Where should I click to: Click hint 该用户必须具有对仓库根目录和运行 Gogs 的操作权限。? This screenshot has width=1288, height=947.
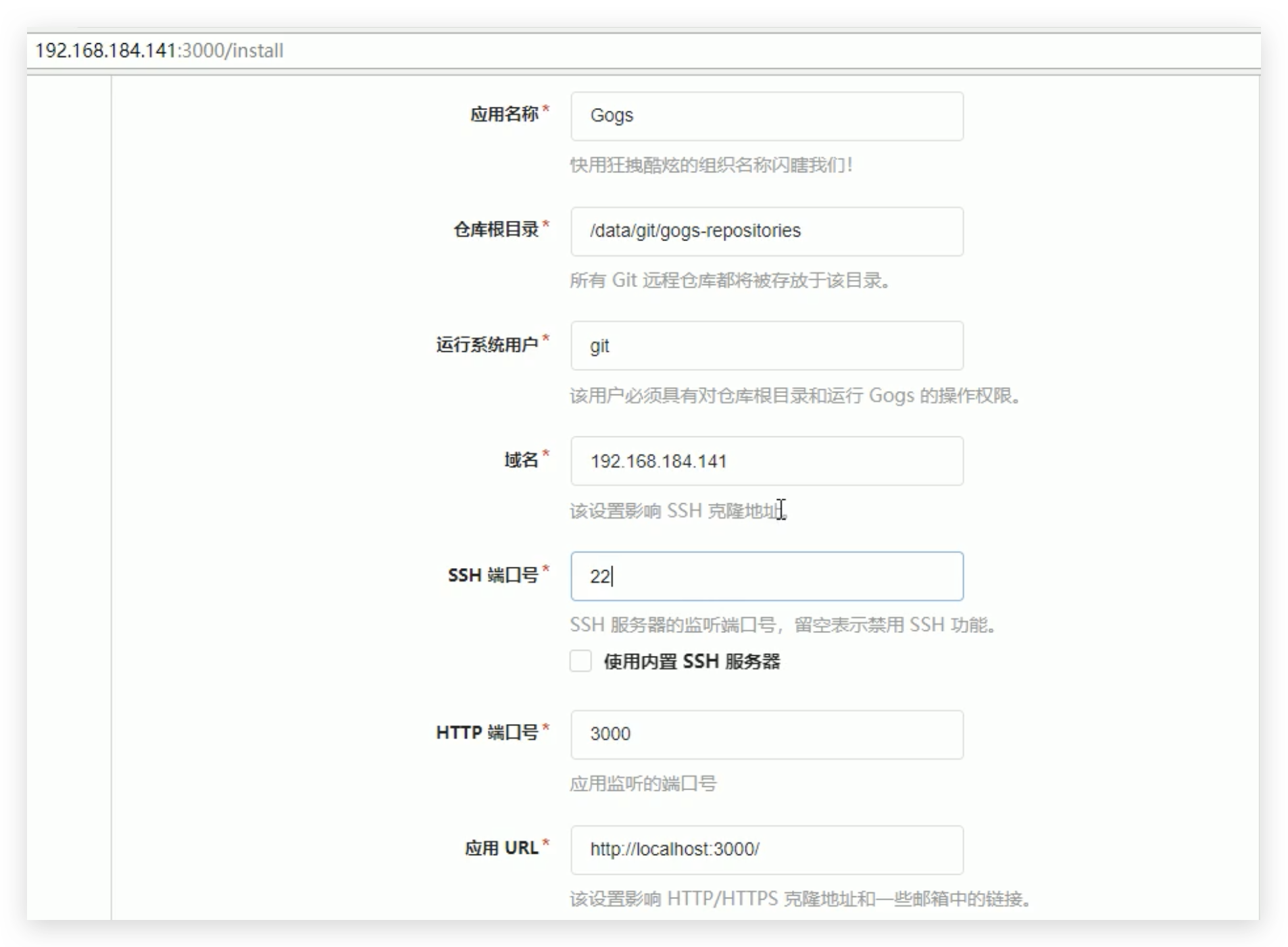click(795, 395)
